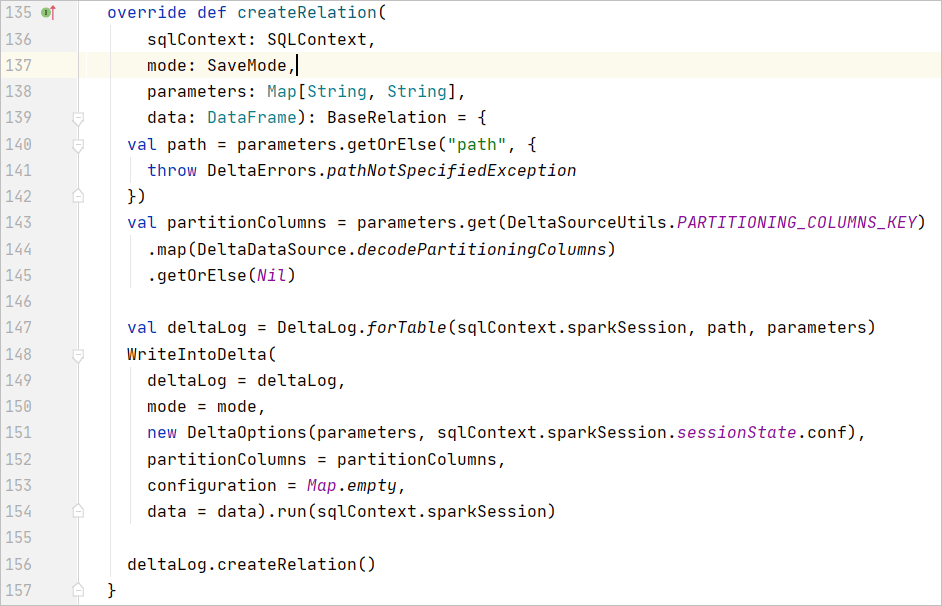Click pathNotSpecifiedException in the throw statement
This screenshot has width=942, height=606.
[x=451, y=170]
